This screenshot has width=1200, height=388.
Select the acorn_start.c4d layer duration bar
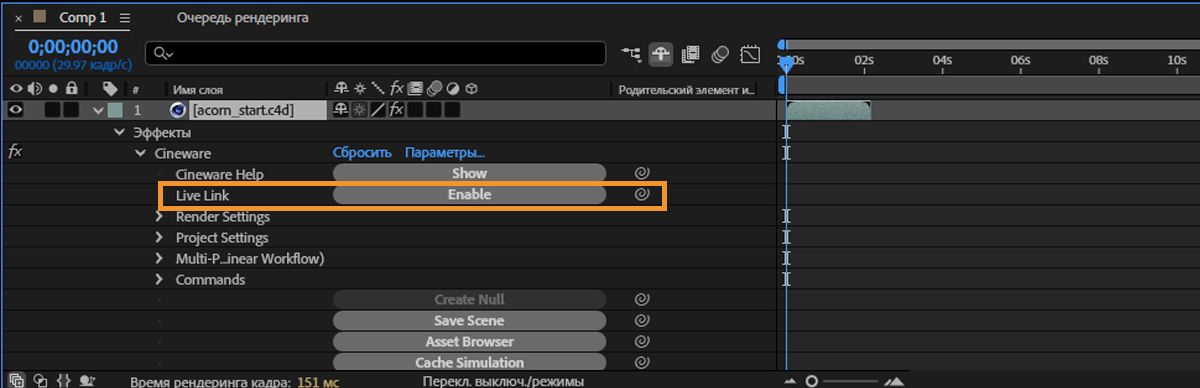[x=828, y=110]
